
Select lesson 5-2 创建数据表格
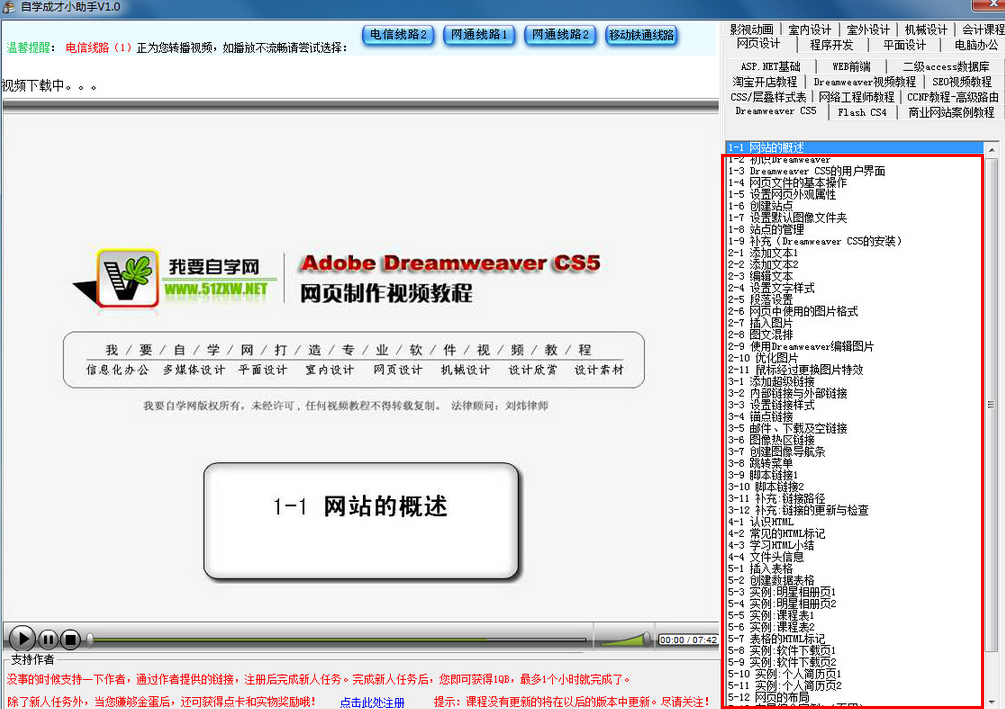click(x=855, y=580)
